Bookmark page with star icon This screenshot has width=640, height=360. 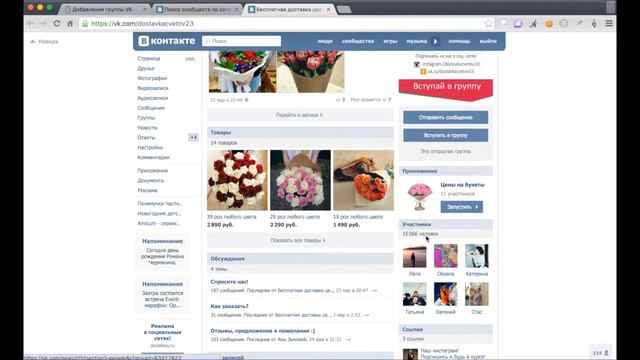tap(489, 24)
